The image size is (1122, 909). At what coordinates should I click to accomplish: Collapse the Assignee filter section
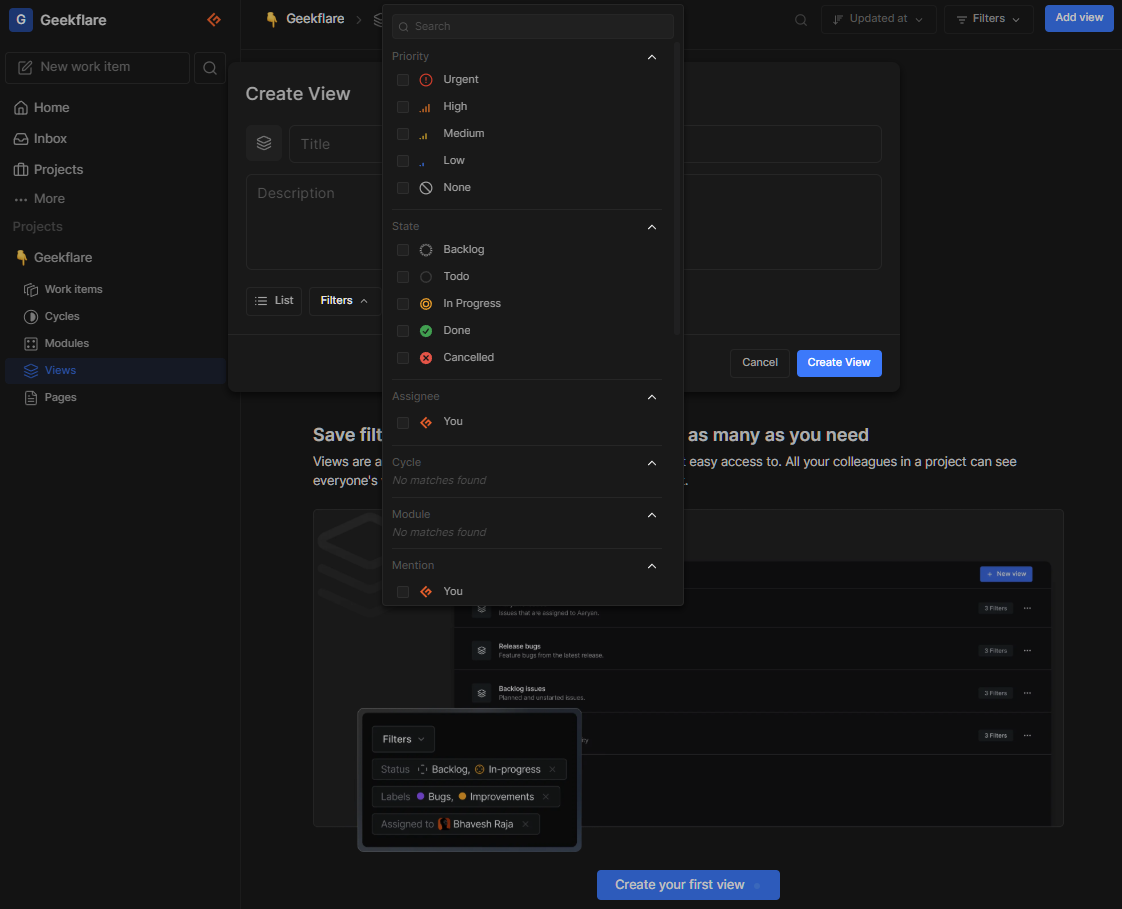pos(652,397)
